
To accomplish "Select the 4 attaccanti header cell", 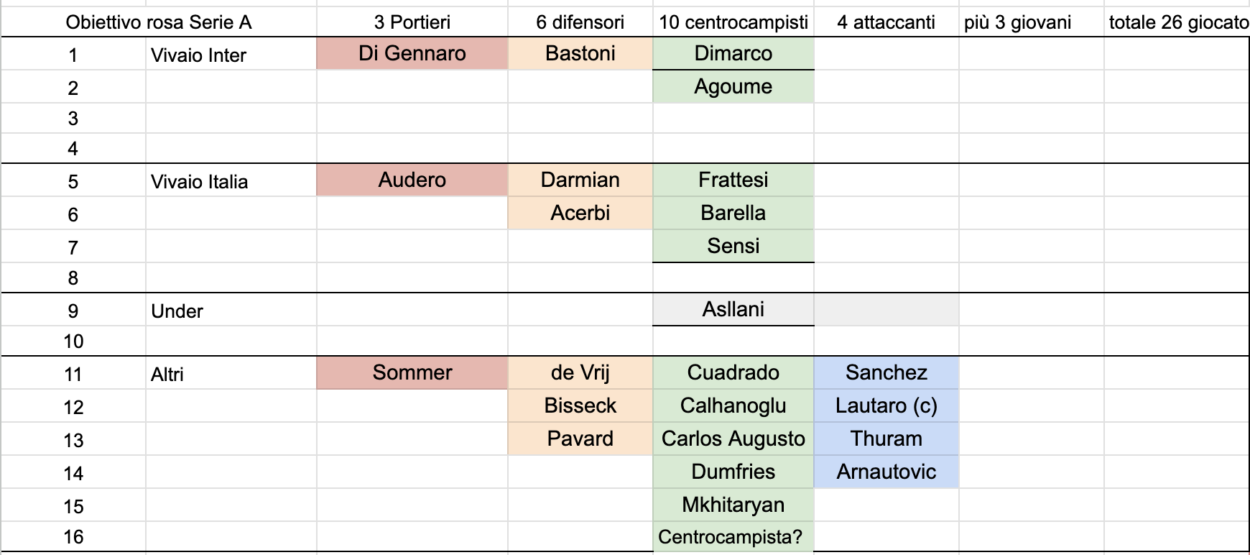I will click(886, 22).
